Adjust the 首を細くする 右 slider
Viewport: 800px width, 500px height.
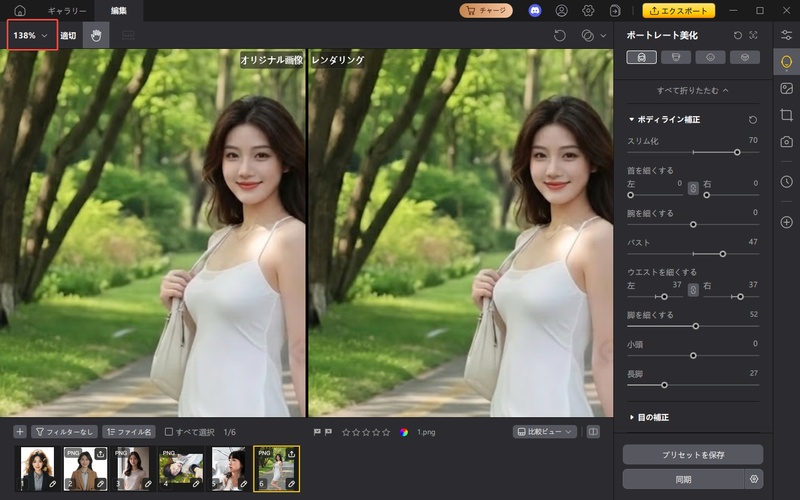707,195
